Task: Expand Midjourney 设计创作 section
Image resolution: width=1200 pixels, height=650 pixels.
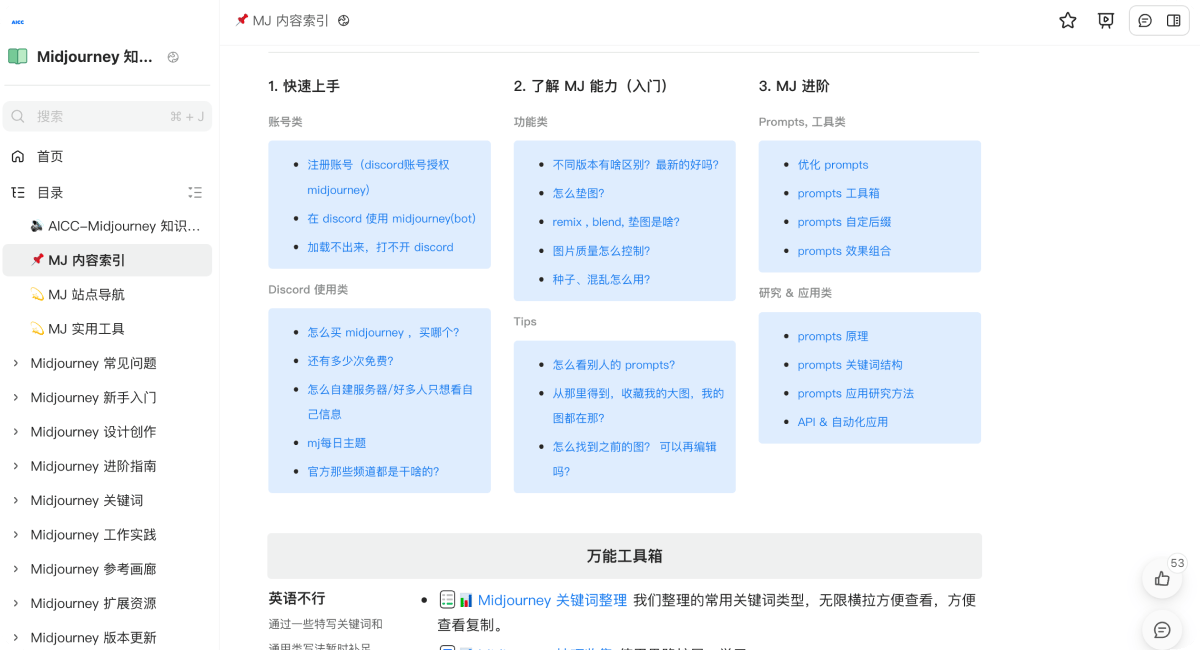Action: point(15,432)
